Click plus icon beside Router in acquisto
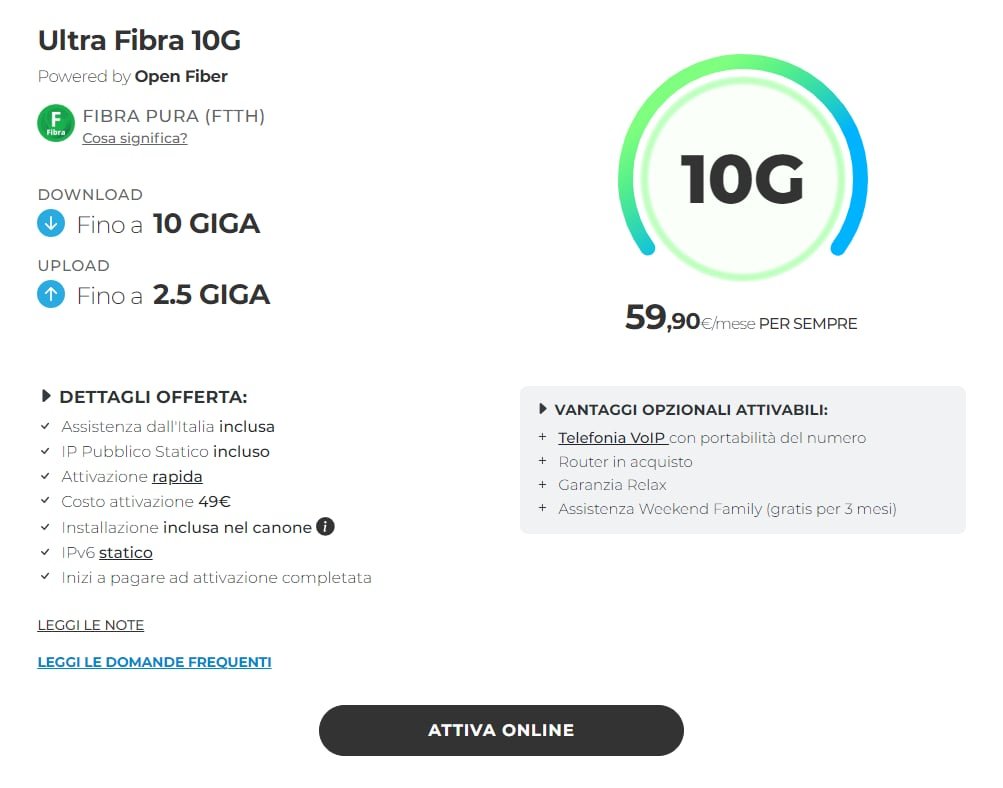Image resolution: width=1003 pixels, height=788 pixels. [x=542, y=461]
